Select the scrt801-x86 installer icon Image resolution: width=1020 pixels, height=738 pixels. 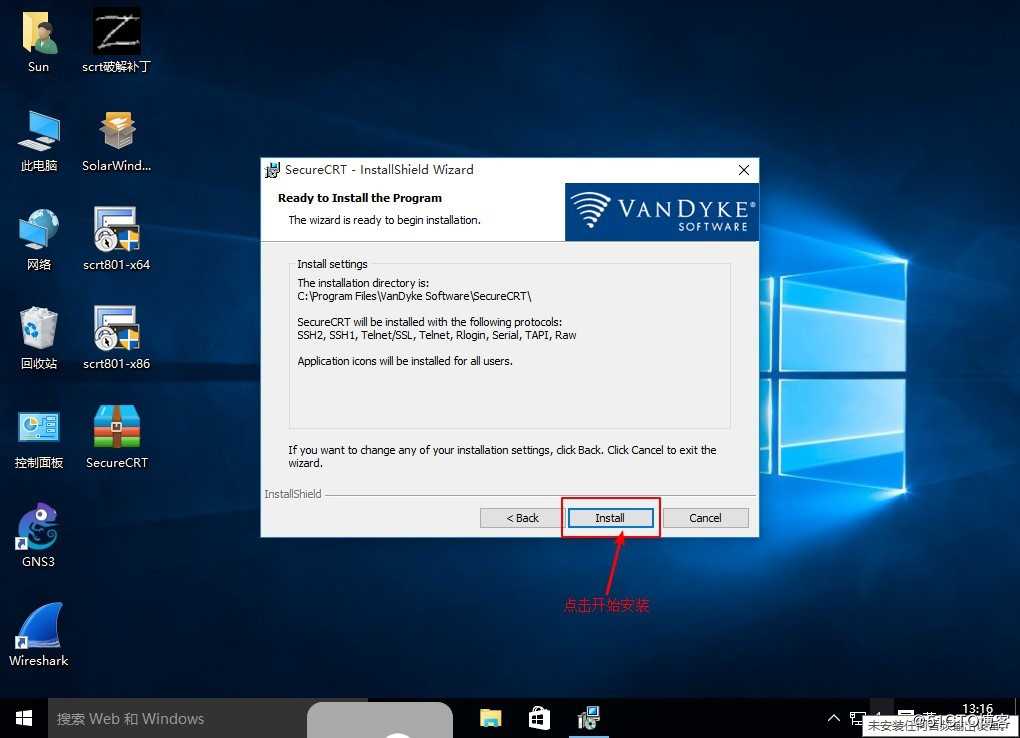pyautogui.click(x=116, y=338)
